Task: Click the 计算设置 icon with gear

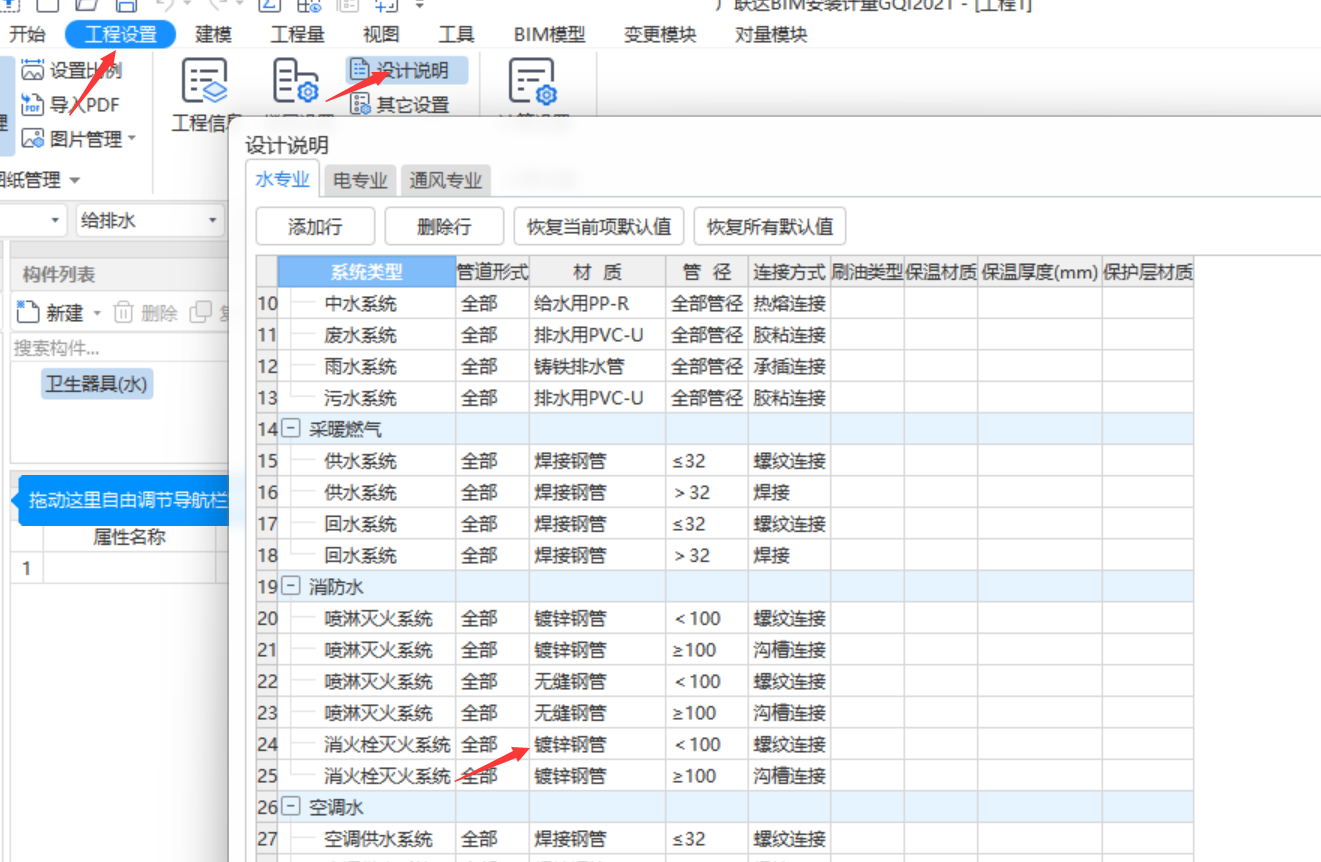Action: [533, 82]
